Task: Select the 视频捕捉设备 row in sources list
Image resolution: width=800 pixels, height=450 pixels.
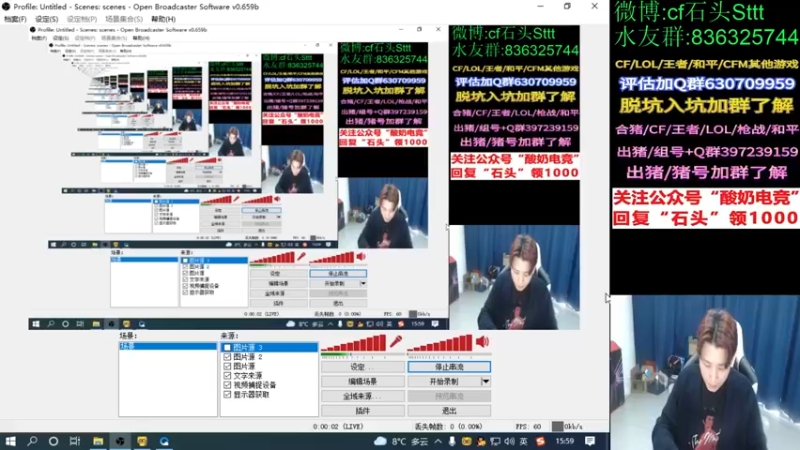Action: point(269,385)
